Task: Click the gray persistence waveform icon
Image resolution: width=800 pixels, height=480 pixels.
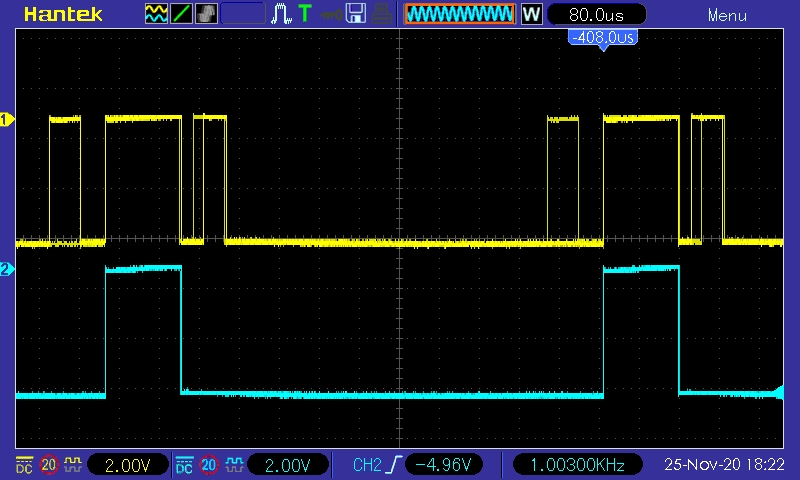Action: point(206,14)
